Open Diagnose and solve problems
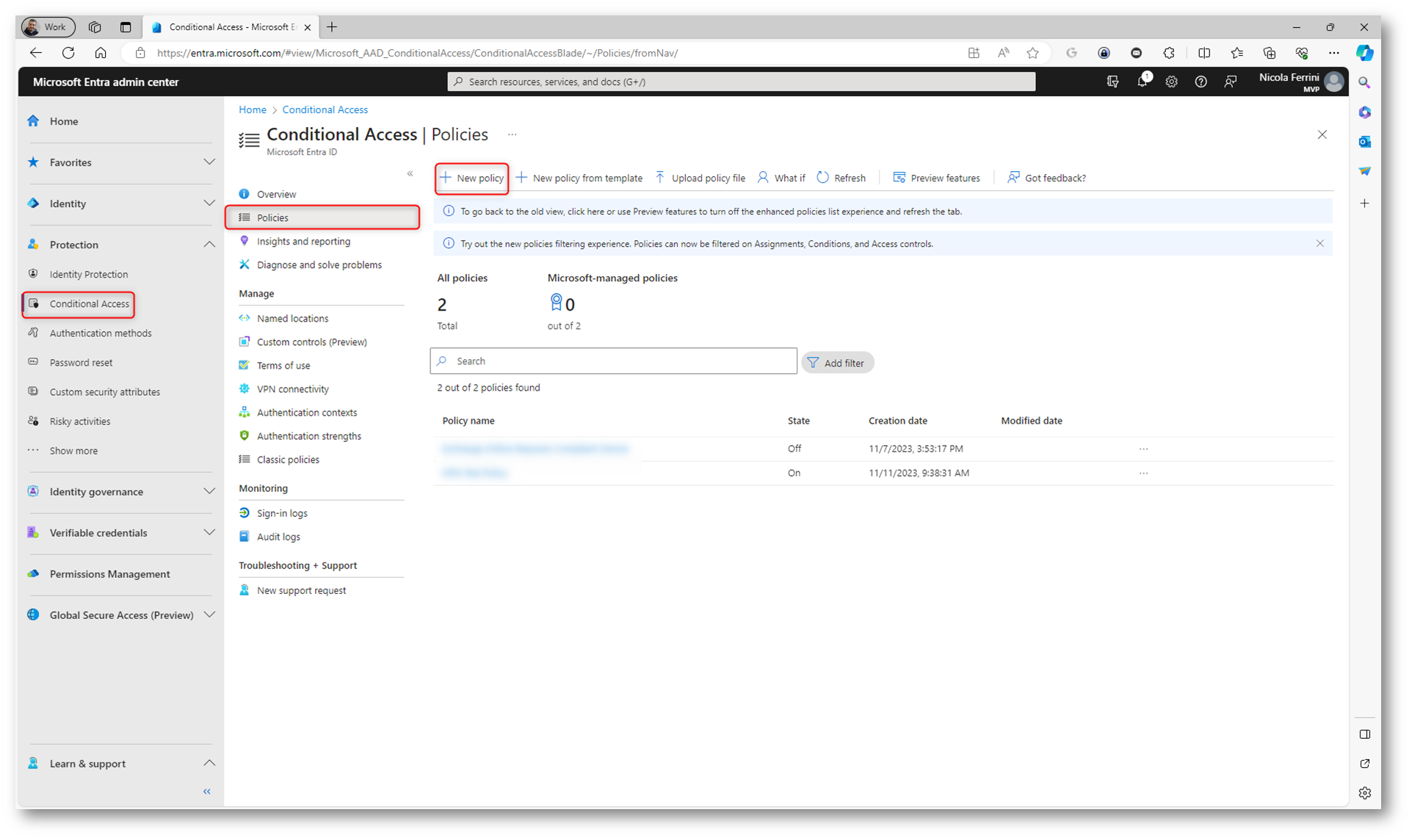1412x840 pixels. (x=319, y=264)
